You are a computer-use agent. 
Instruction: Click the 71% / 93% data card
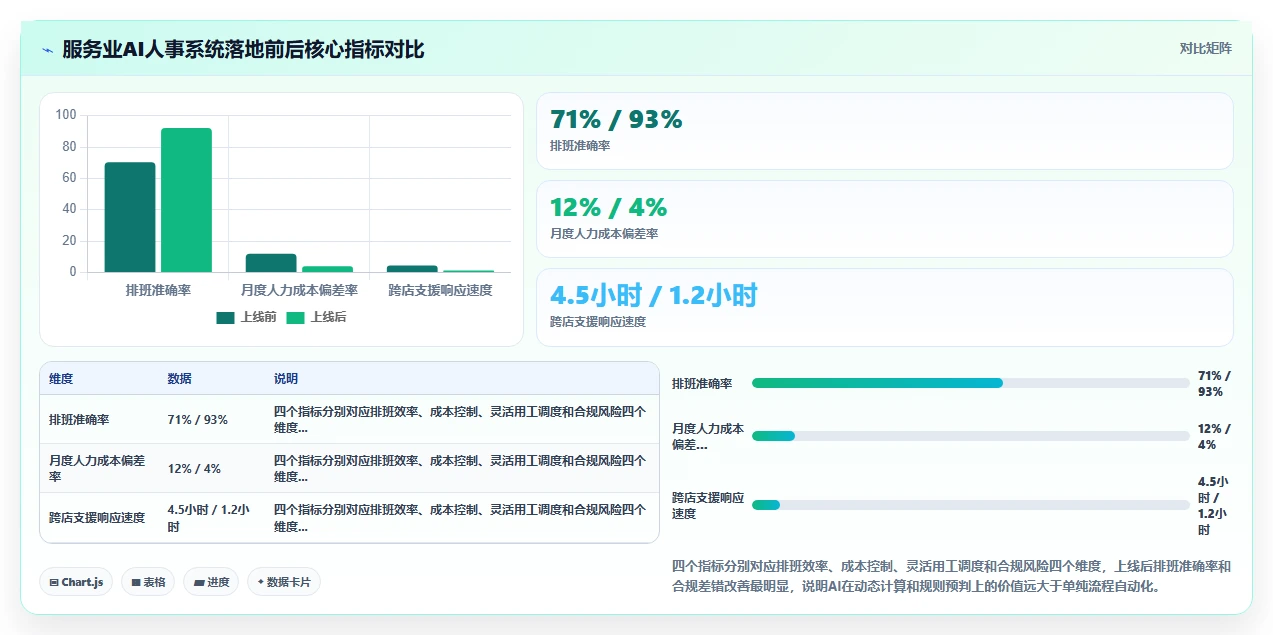pos(884,131)
